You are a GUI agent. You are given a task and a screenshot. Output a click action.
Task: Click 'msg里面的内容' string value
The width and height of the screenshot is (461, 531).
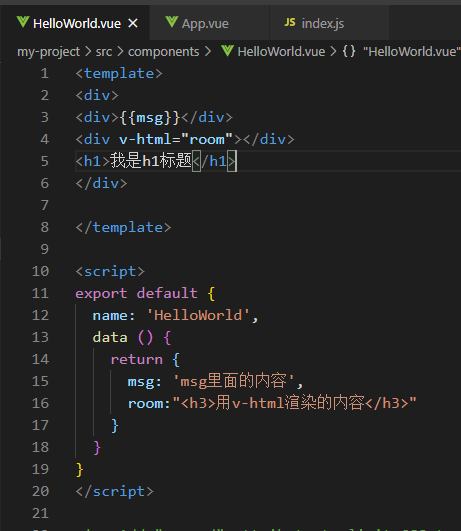pyautogui.click(x=233, y=381)
